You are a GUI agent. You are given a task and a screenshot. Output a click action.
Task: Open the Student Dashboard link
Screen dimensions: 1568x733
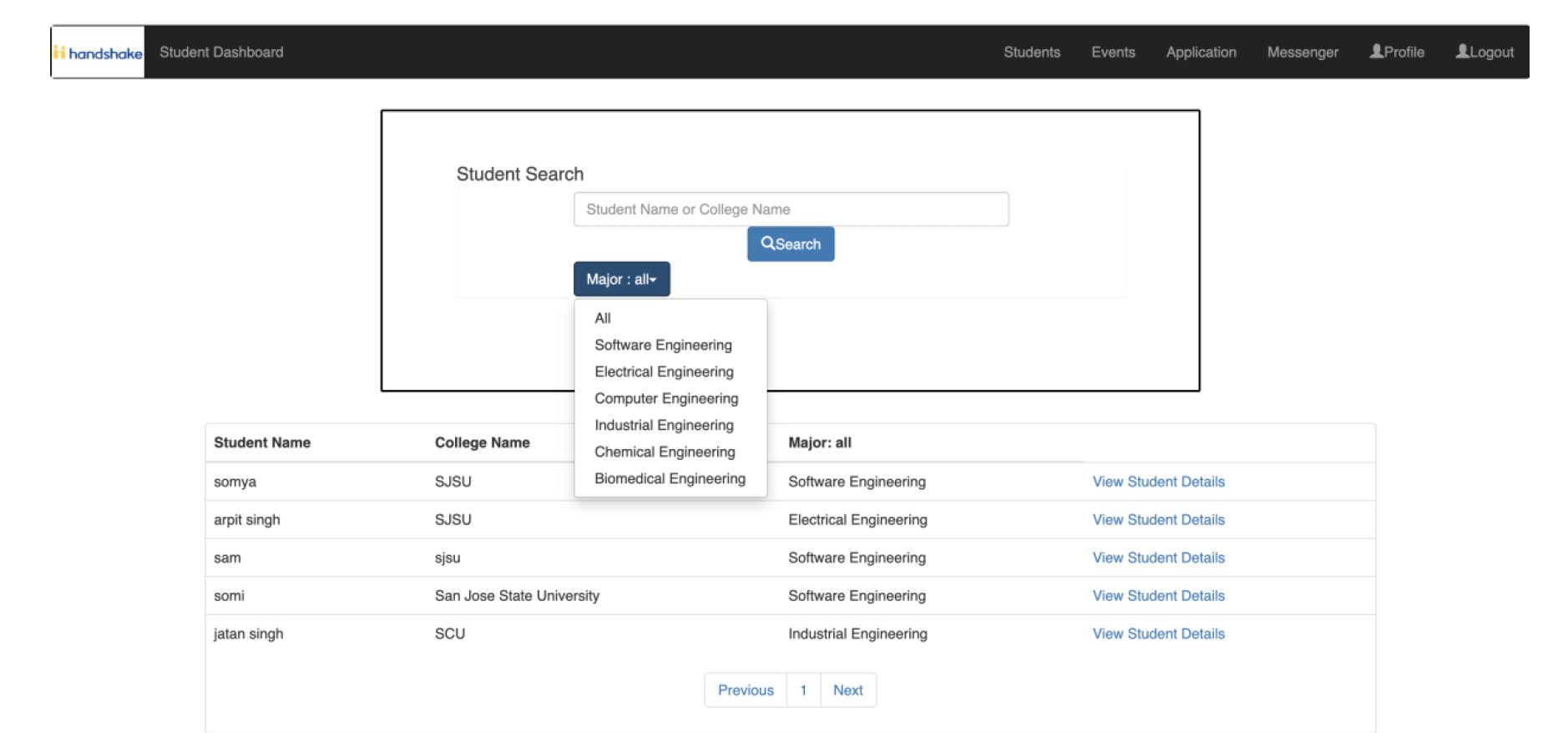[x=221, y=52]
